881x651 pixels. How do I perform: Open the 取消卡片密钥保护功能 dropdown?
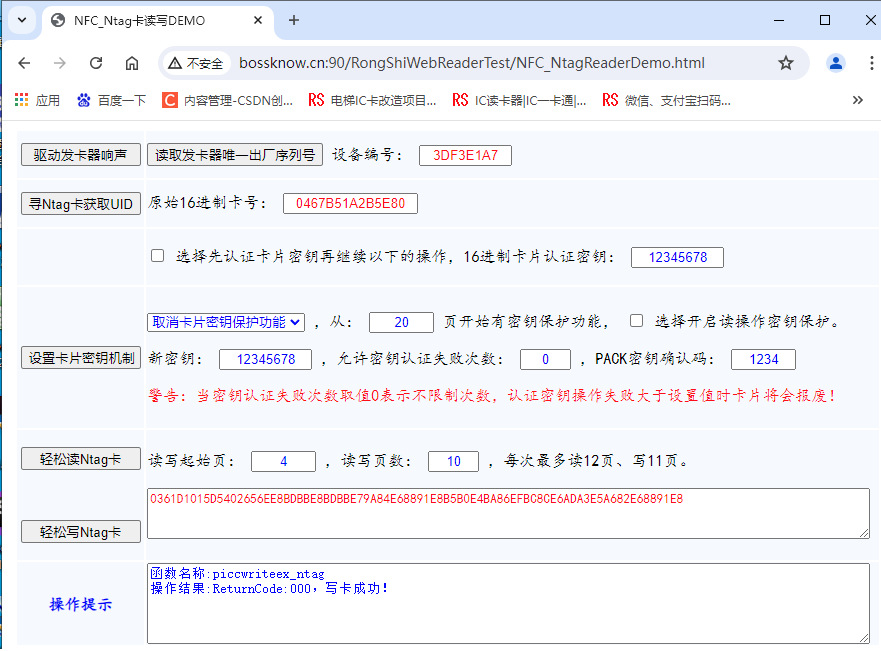tap(226, 322)
